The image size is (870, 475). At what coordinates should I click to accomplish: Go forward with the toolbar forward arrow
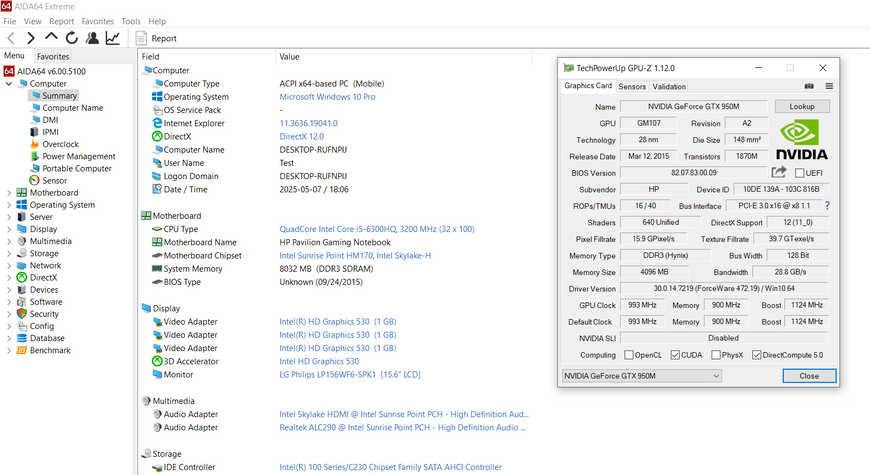pos(31,38)
